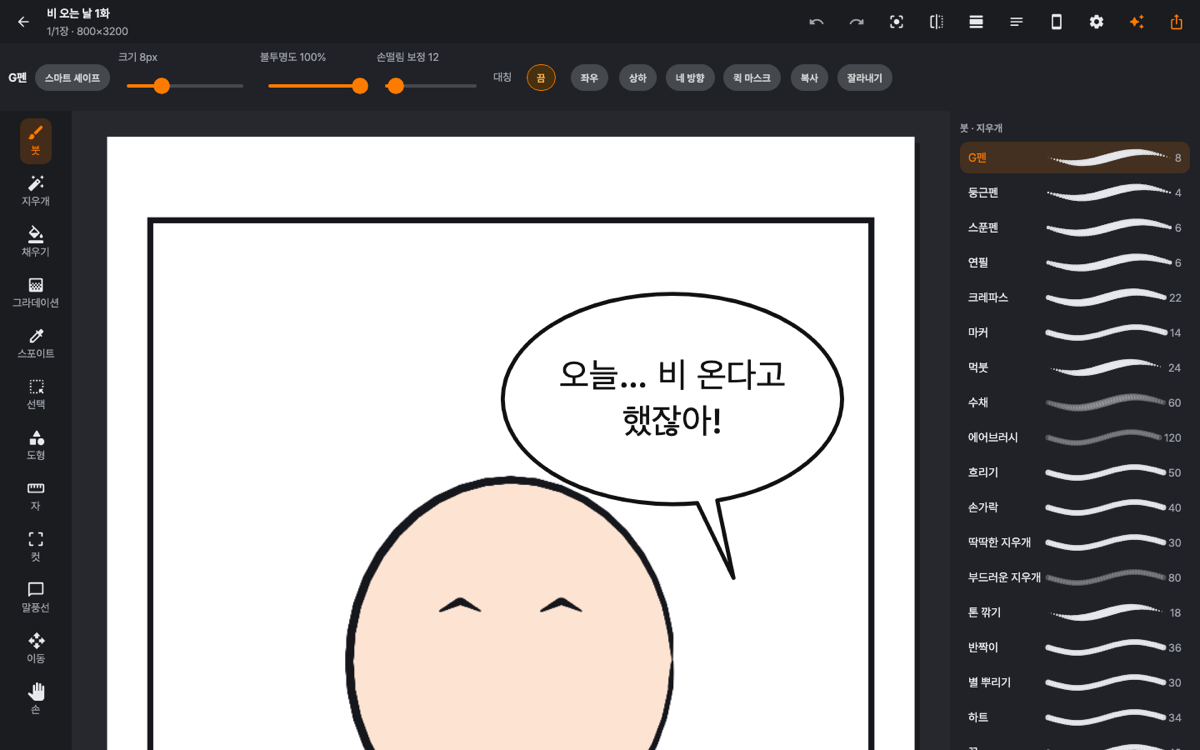Set symmetry to 끔 (off)
This screenshot has height=750, width=1200.
[x=541, y=78]
